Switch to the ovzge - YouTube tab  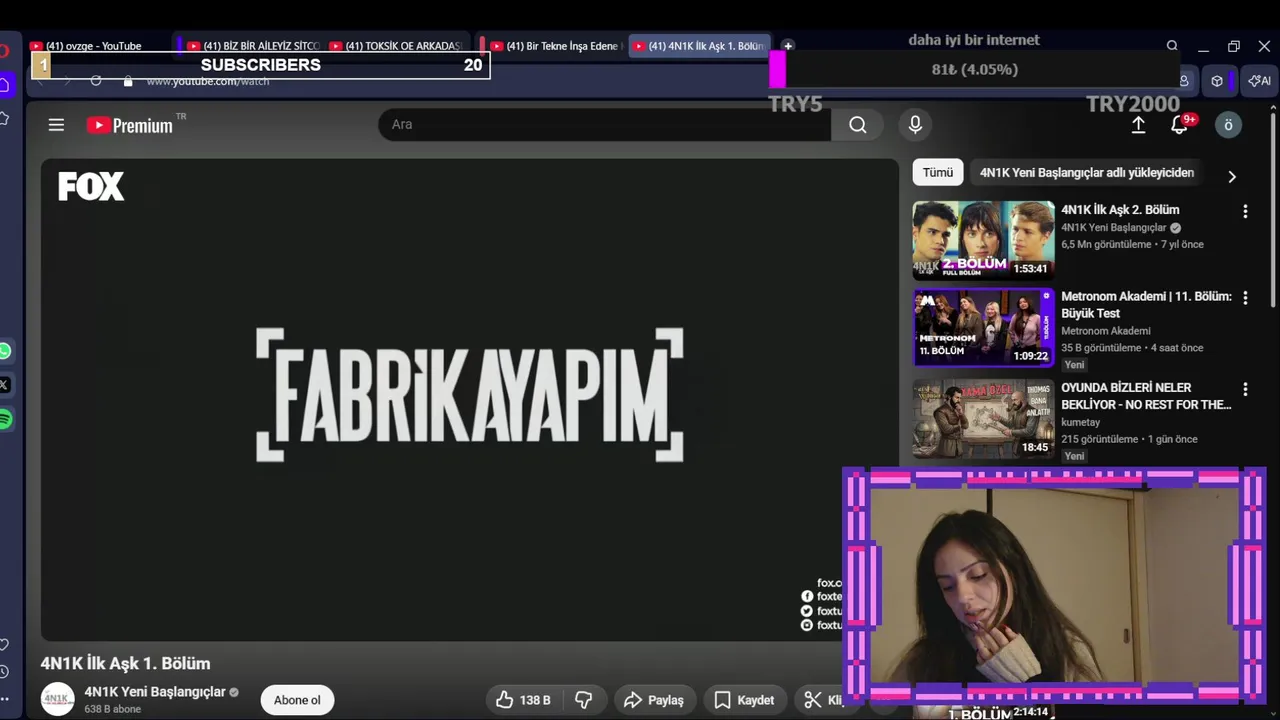[95, 46]
